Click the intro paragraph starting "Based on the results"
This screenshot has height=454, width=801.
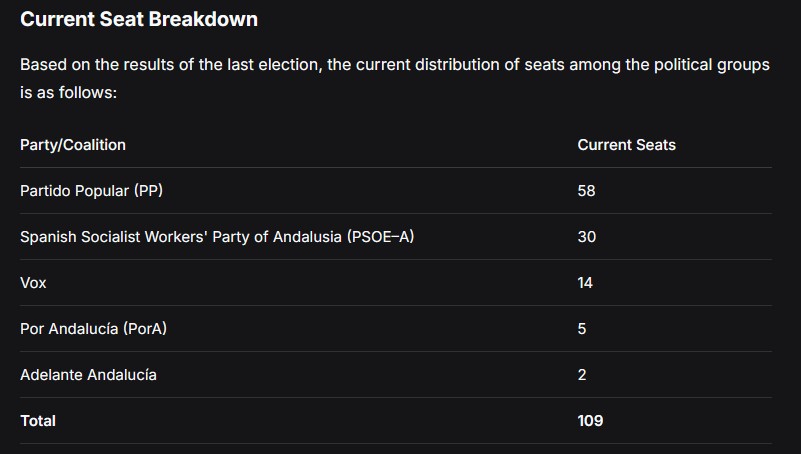click(300, 65)
